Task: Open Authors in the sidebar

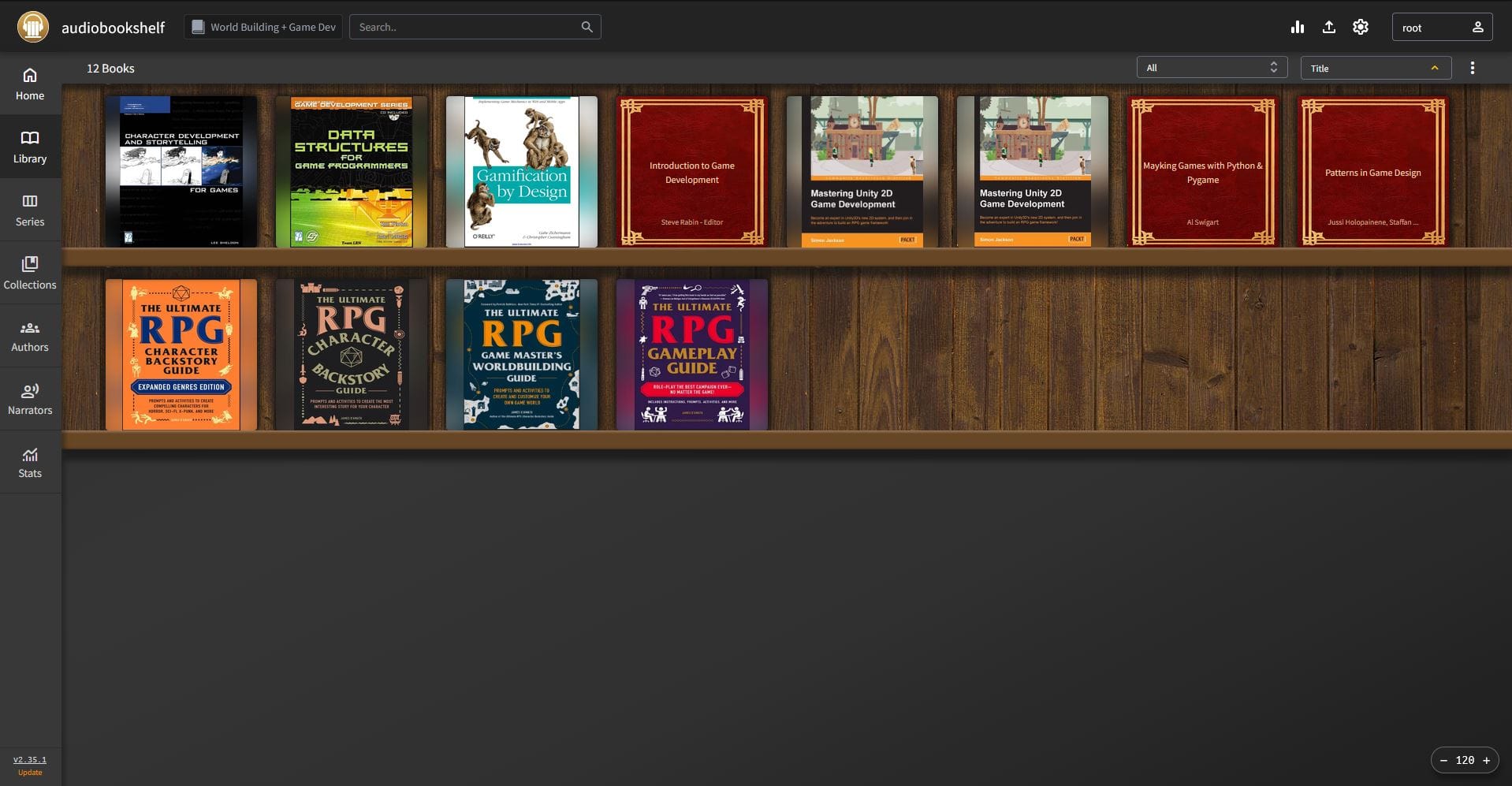Action: point(30,337)
